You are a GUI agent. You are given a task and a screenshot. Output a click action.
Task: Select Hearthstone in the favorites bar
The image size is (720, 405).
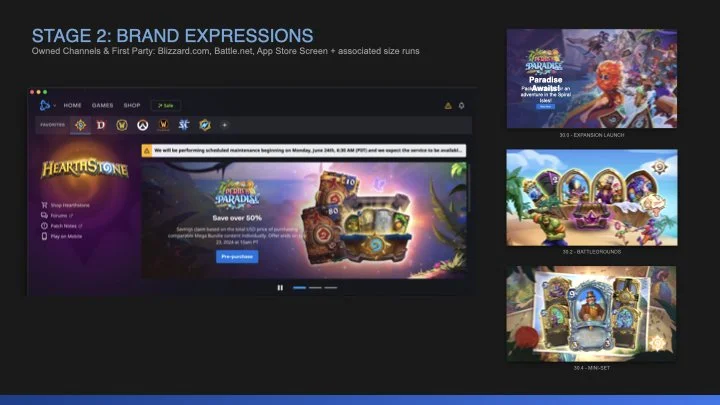tap(80, 125)
